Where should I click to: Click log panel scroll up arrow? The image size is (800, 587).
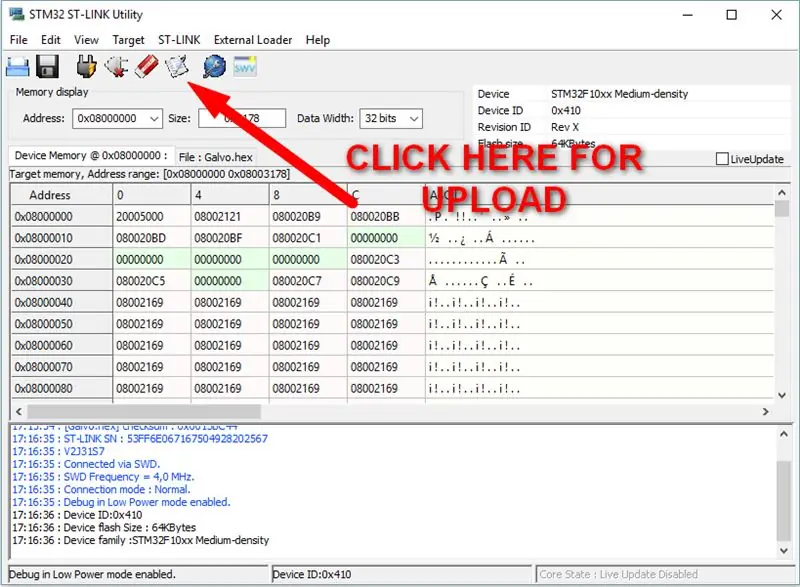784,434
